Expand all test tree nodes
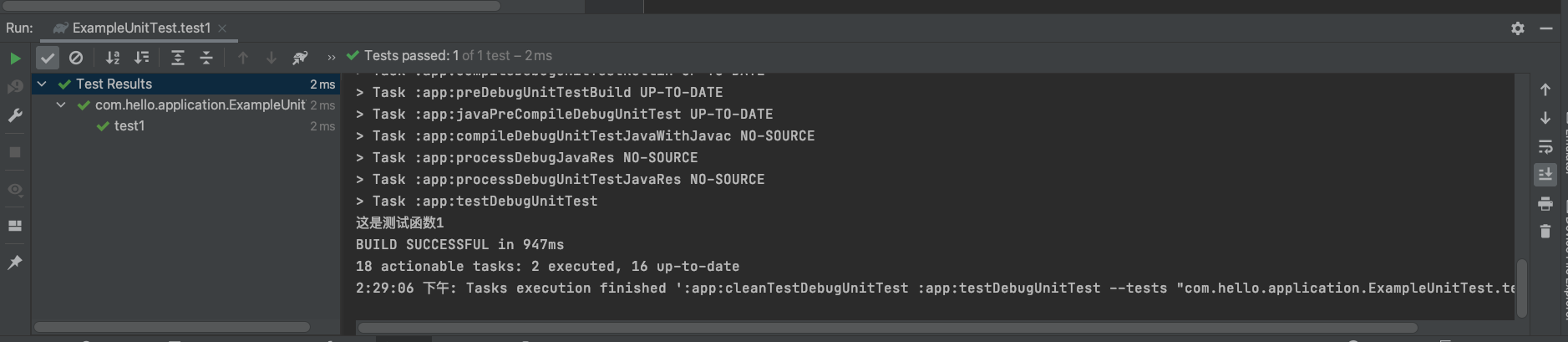The height and width of the screenshot is (342, 1568). pos(178,58)
